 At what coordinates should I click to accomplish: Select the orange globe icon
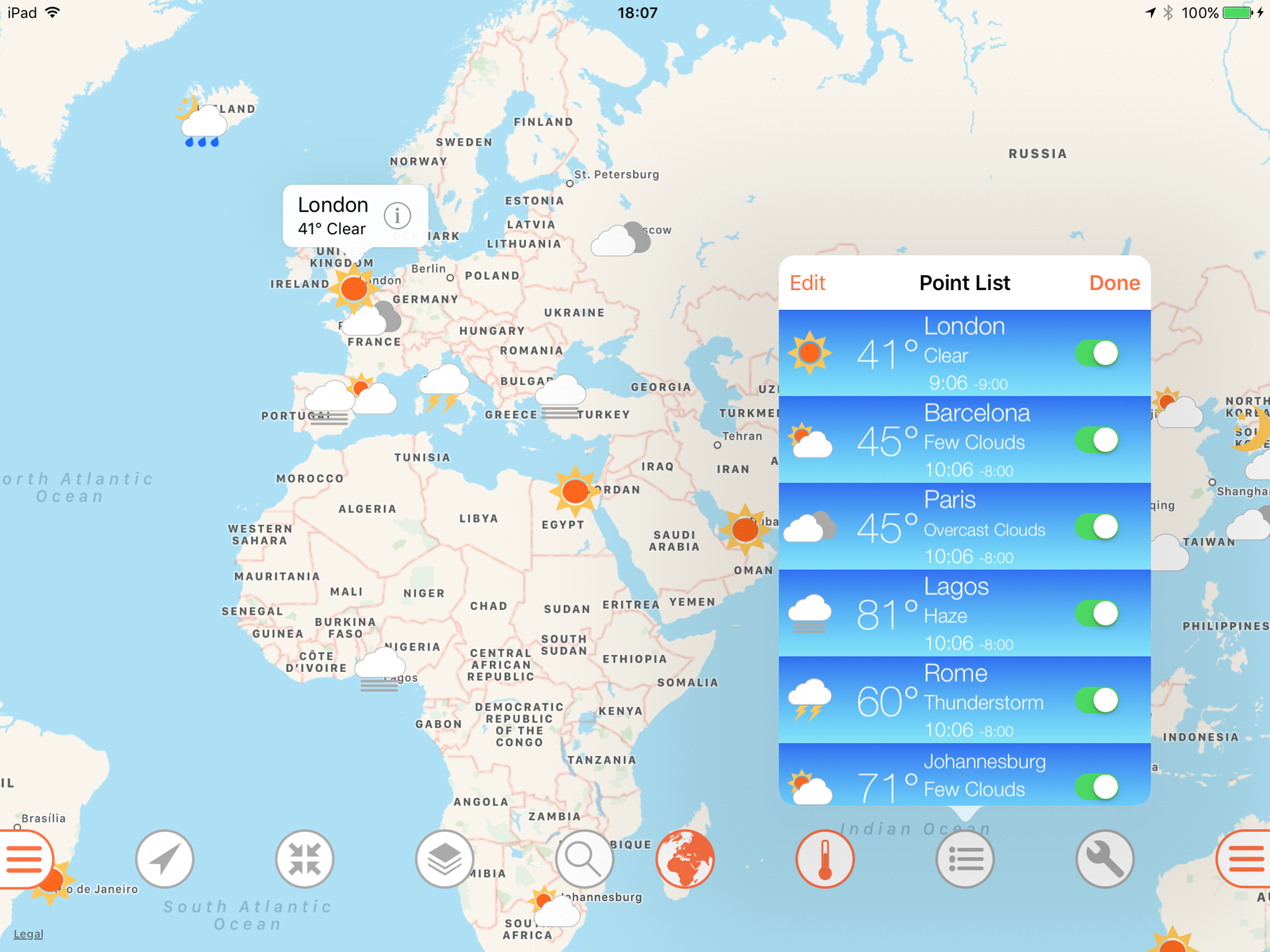click(685, 859)
